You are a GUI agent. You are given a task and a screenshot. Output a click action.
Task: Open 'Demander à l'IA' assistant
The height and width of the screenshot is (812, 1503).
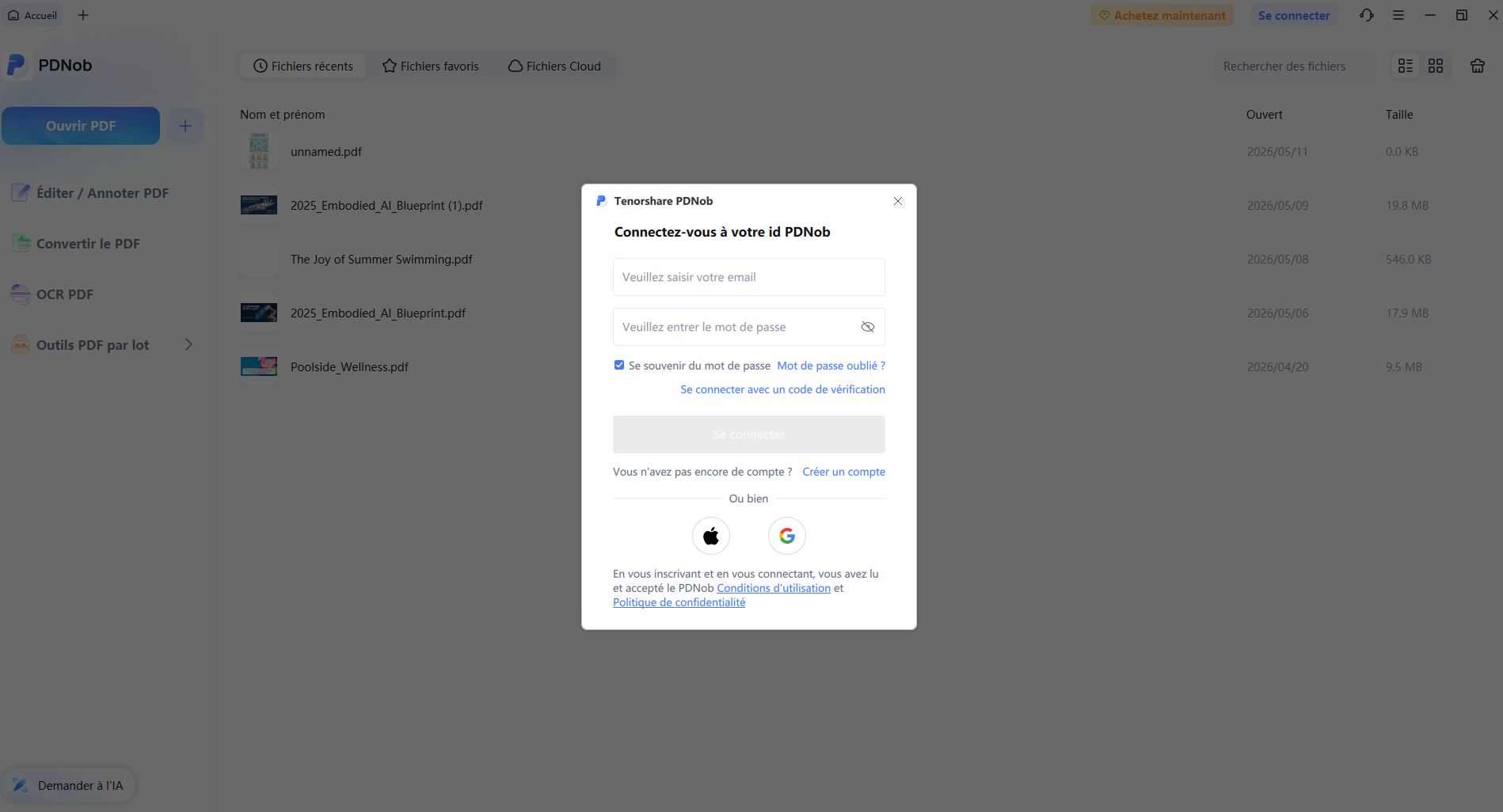(69, 785)
